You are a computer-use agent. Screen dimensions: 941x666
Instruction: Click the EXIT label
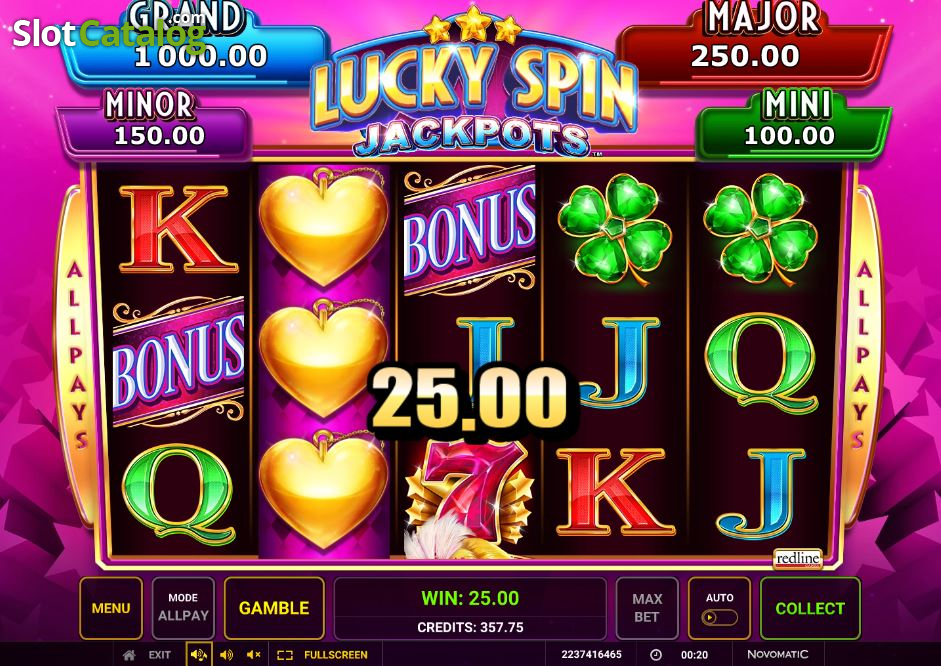pos(160,655)
